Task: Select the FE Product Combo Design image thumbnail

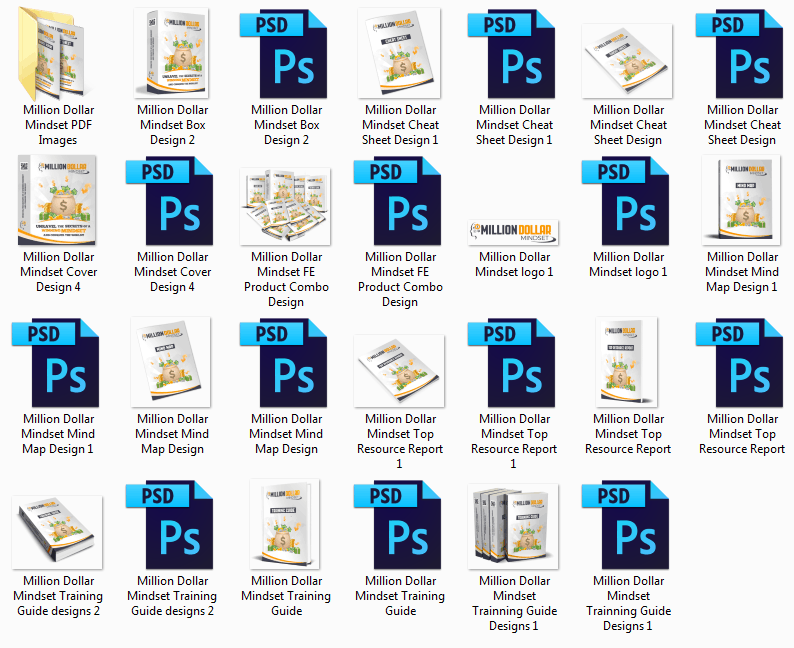Action: click(286, 206)
